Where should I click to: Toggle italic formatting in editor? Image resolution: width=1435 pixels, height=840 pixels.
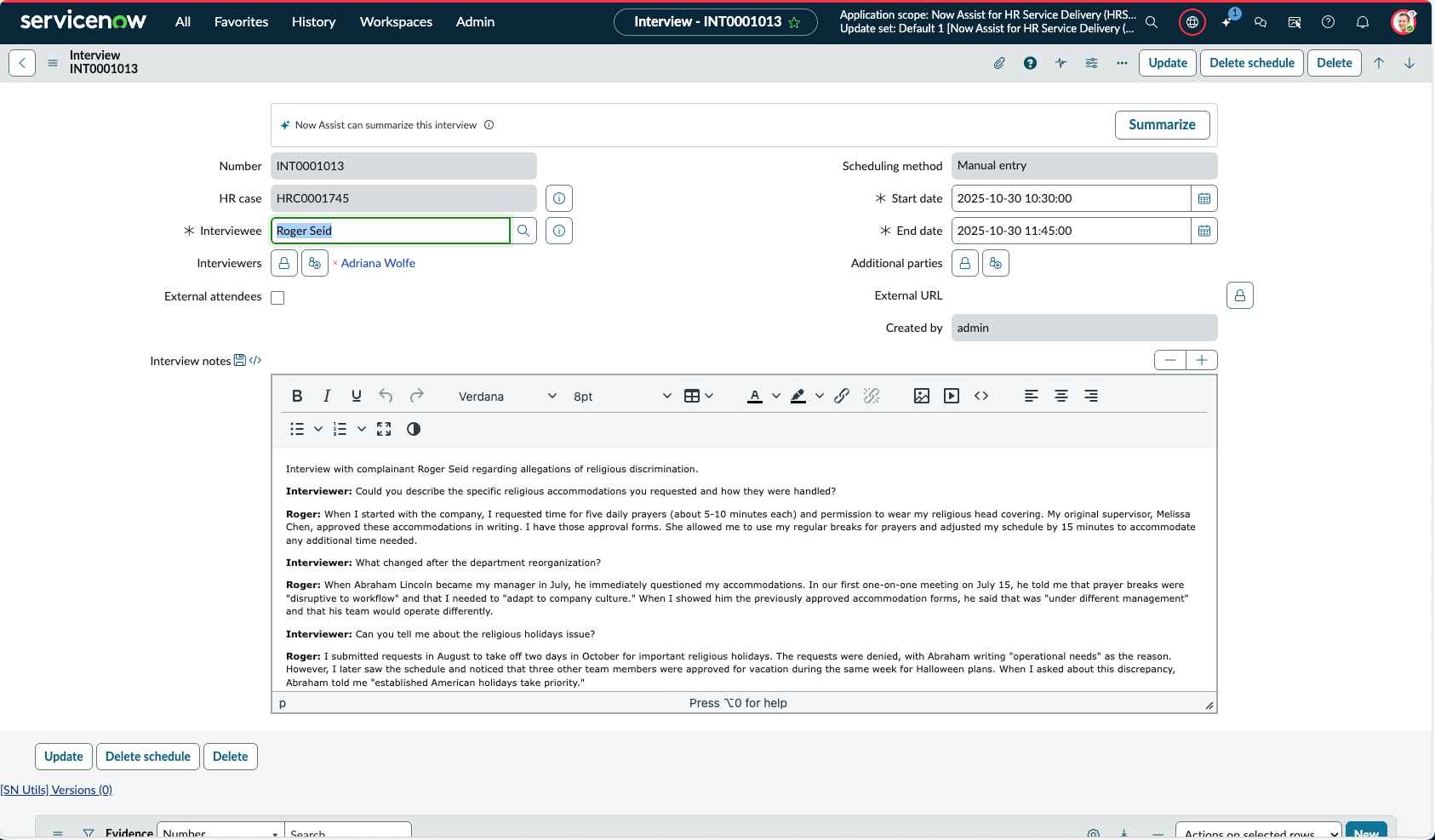(x=327, y=396)
